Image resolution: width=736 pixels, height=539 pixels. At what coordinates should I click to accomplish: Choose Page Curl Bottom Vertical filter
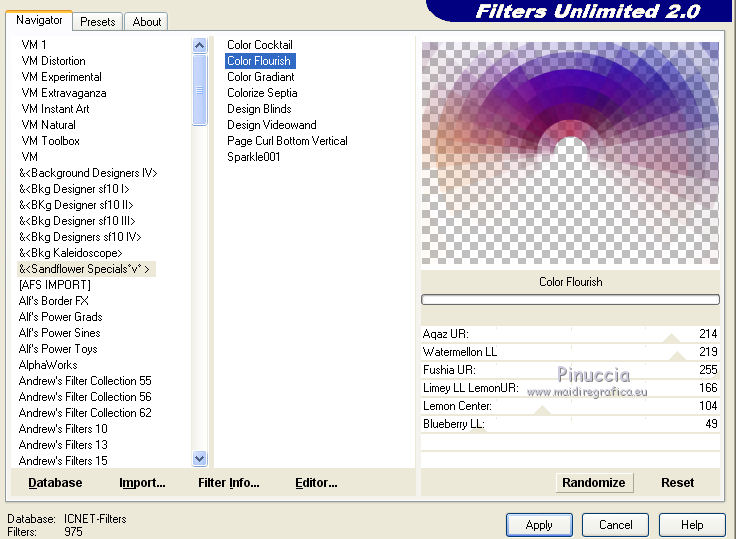287,140
